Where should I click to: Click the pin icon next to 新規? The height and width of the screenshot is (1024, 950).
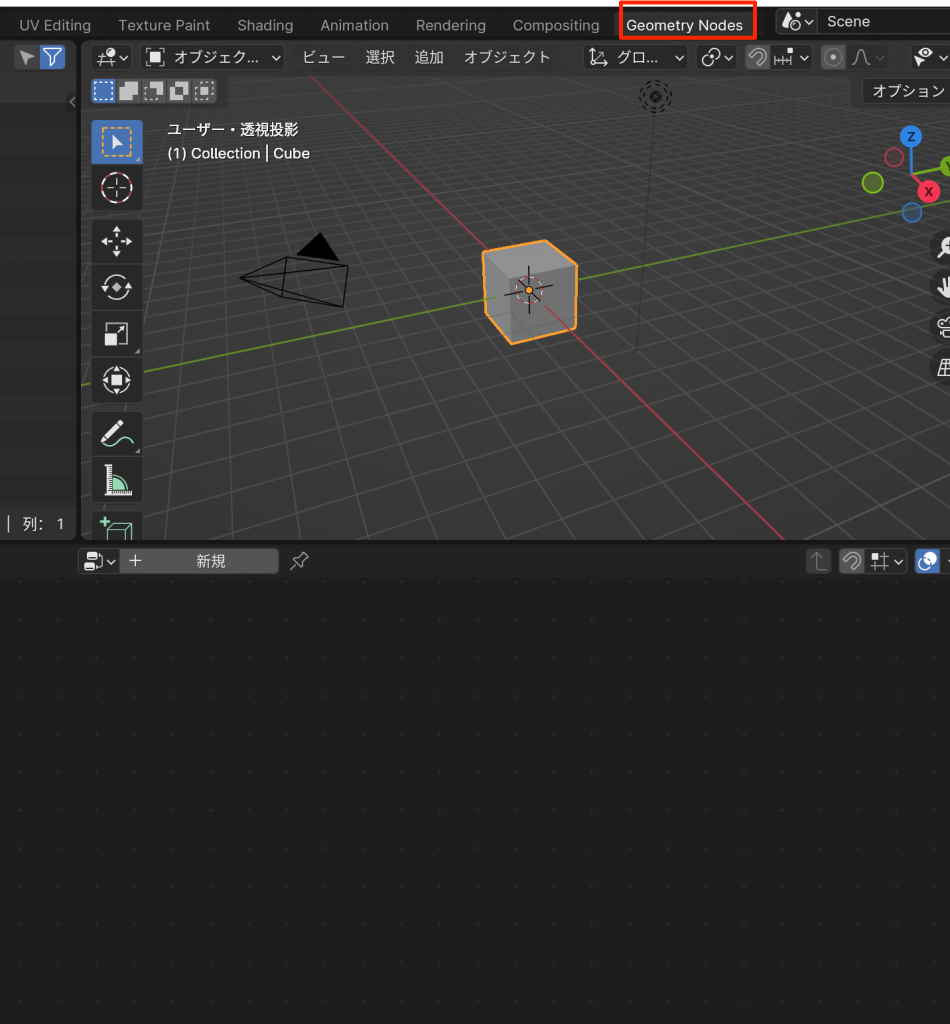coord(298,561)
